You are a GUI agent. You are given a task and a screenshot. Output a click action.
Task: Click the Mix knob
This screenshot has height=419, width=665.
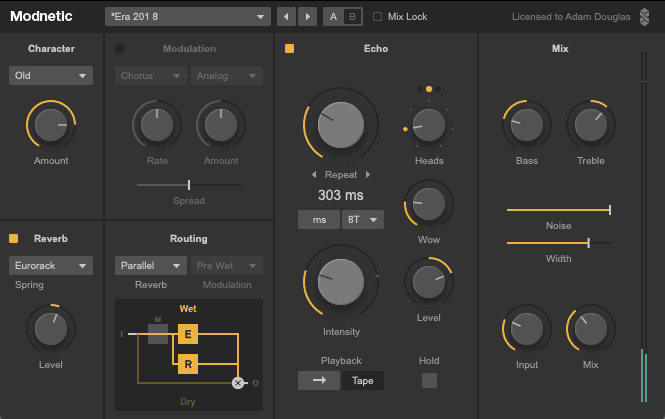tap(590, 329)
